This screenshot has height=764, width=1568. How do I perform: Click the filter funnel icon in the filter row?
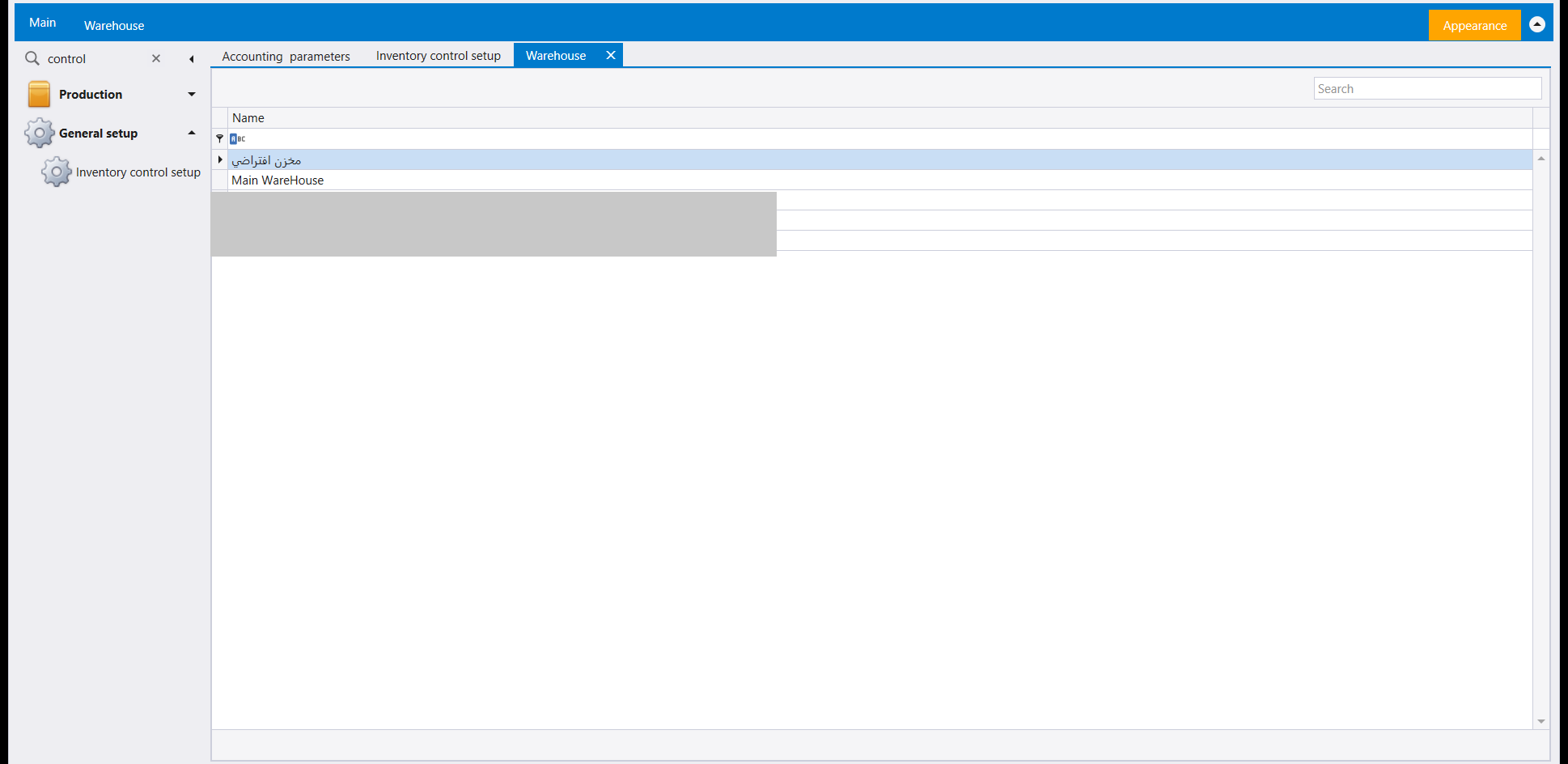point(219,138)
